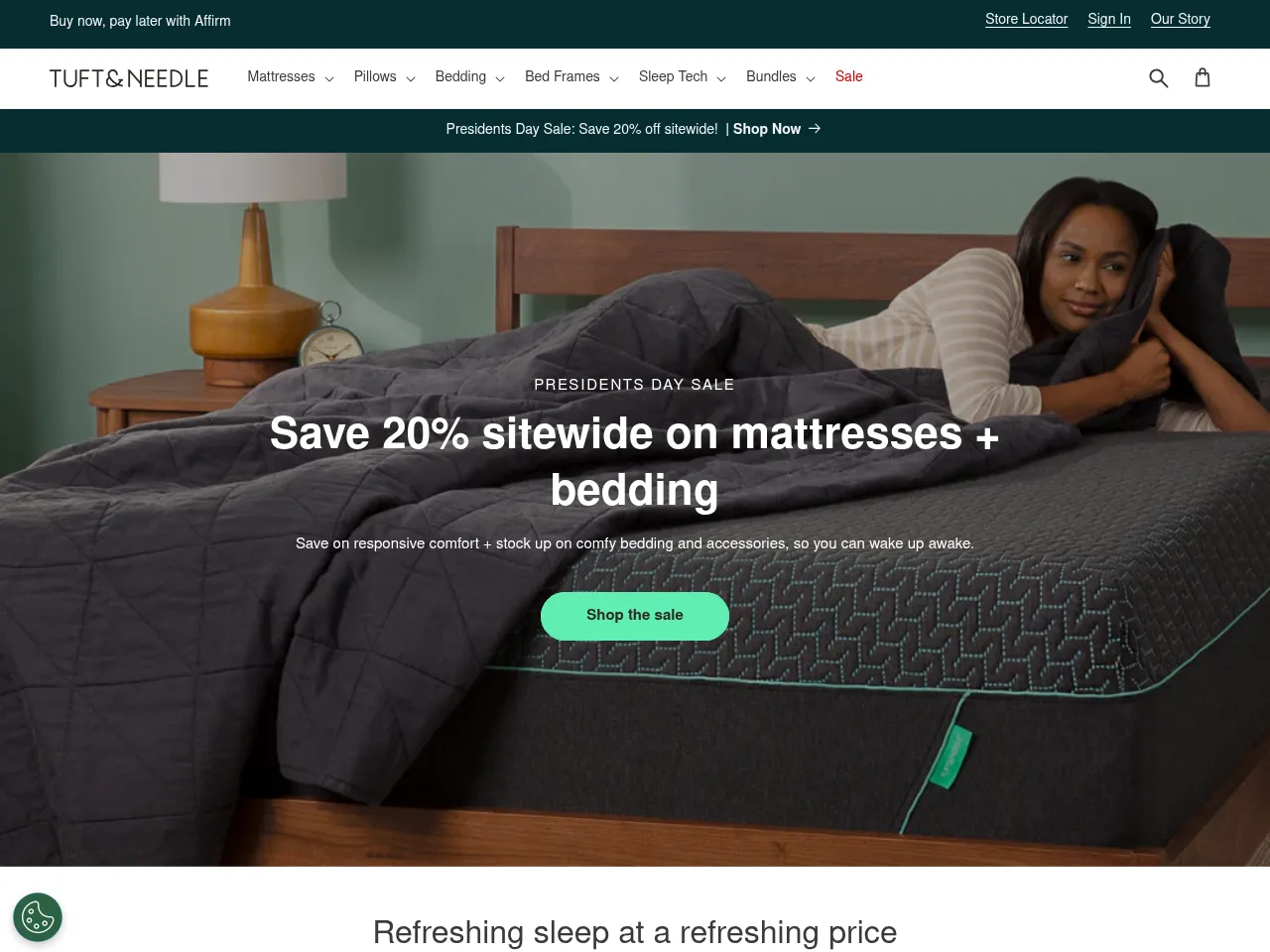The height and width of the screenshot is (952, 1270).
Task: Open the shopping bag cart icon
Action: (1203, 77)
